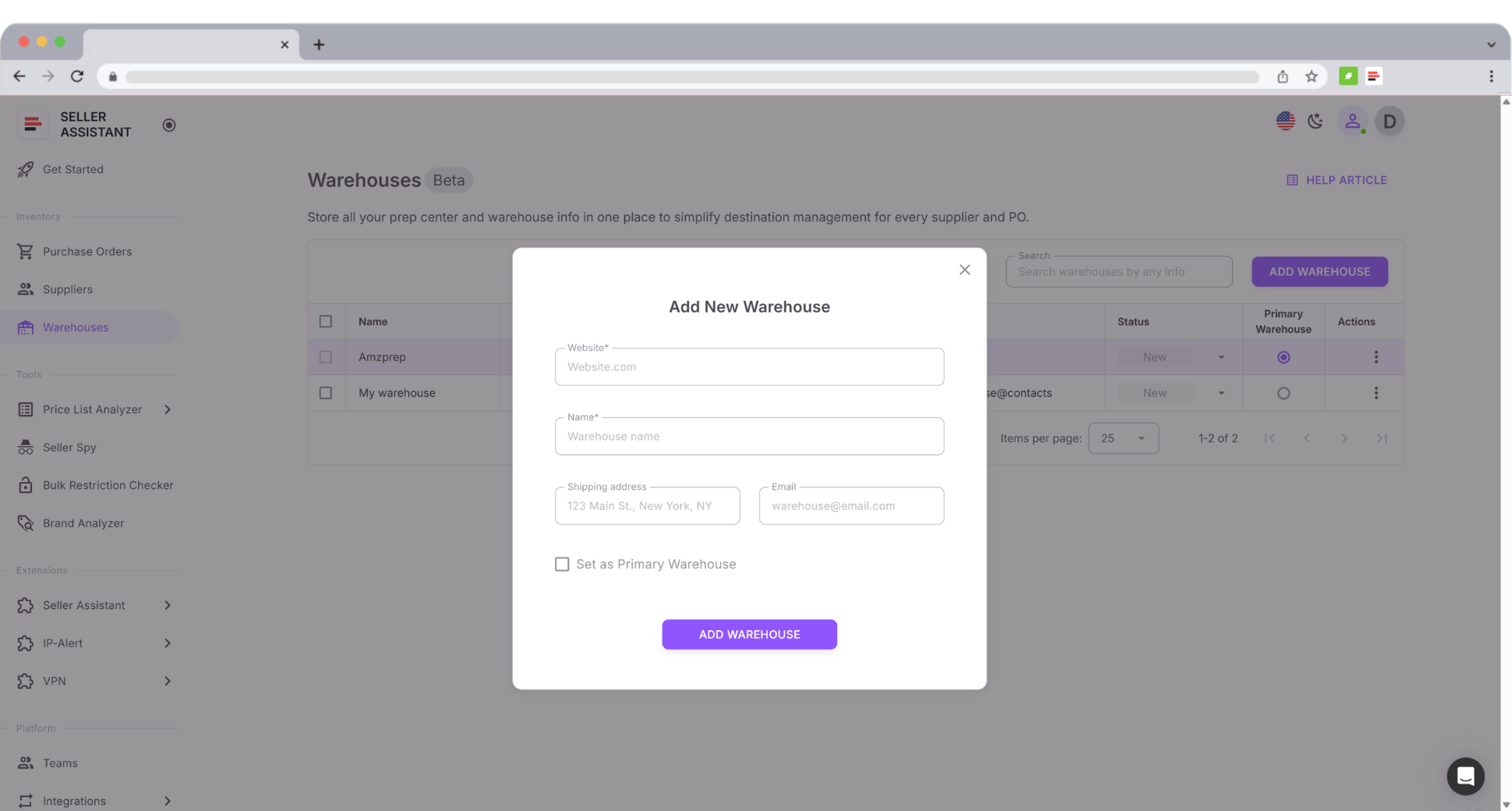Open actions menu for Amzprep row
Image resolution: width=1512 pixels, height=811 pixels.
1376,357
